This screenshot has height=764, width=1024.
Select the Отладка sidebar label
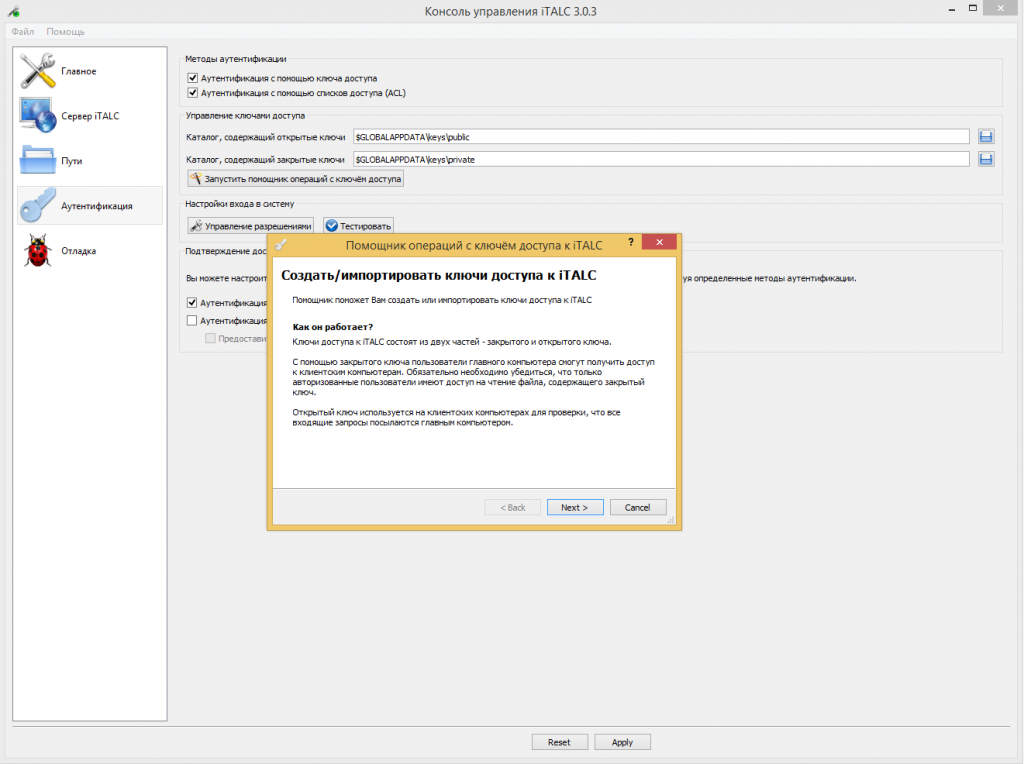tap(78, 251)
